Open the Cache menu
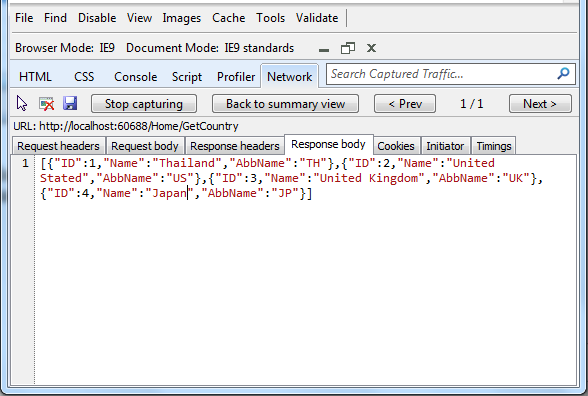 click(x=228, y=18)
